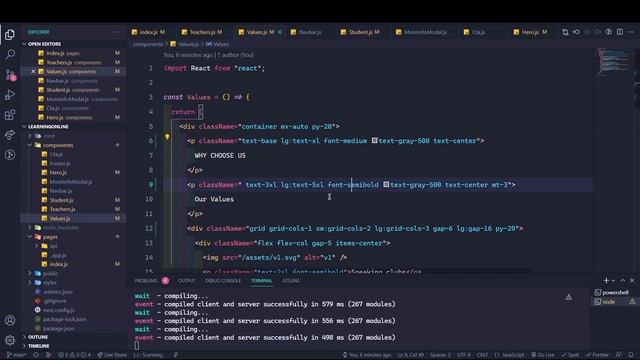Viewport: 640px width, 360px height.
Task: Click the text-gray-500 color swatch on line 9
Action: (x=386, y=184)
